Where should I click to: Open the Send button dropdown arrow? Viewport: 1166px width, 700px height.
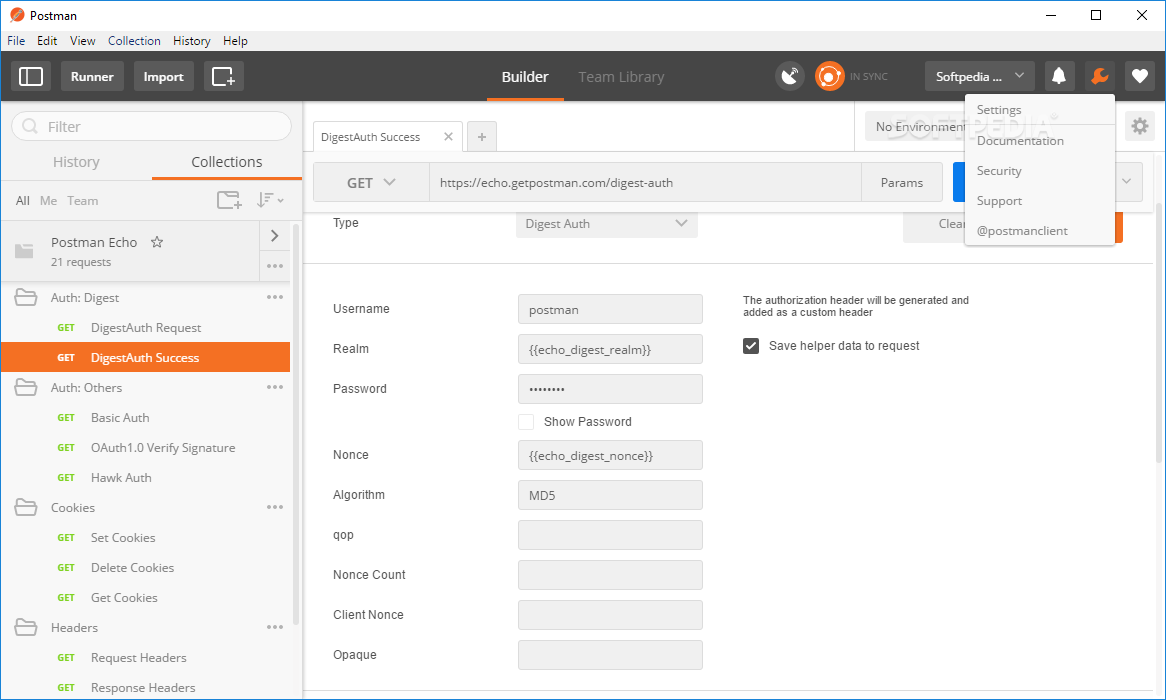(x=1127, y=182)
